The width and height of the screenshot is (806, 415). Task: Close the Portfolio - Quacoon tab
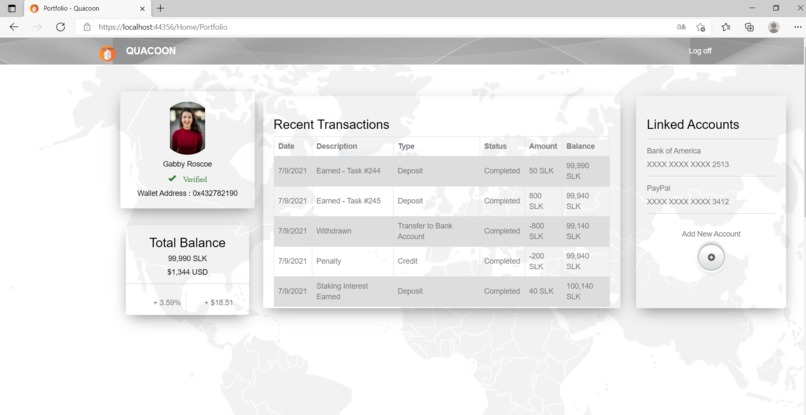pos(142,8)
